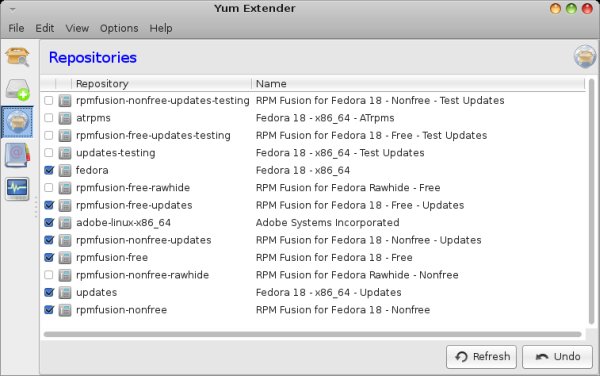
Task: Click the sidebar resize handle dots
Action: coord(36,207)
